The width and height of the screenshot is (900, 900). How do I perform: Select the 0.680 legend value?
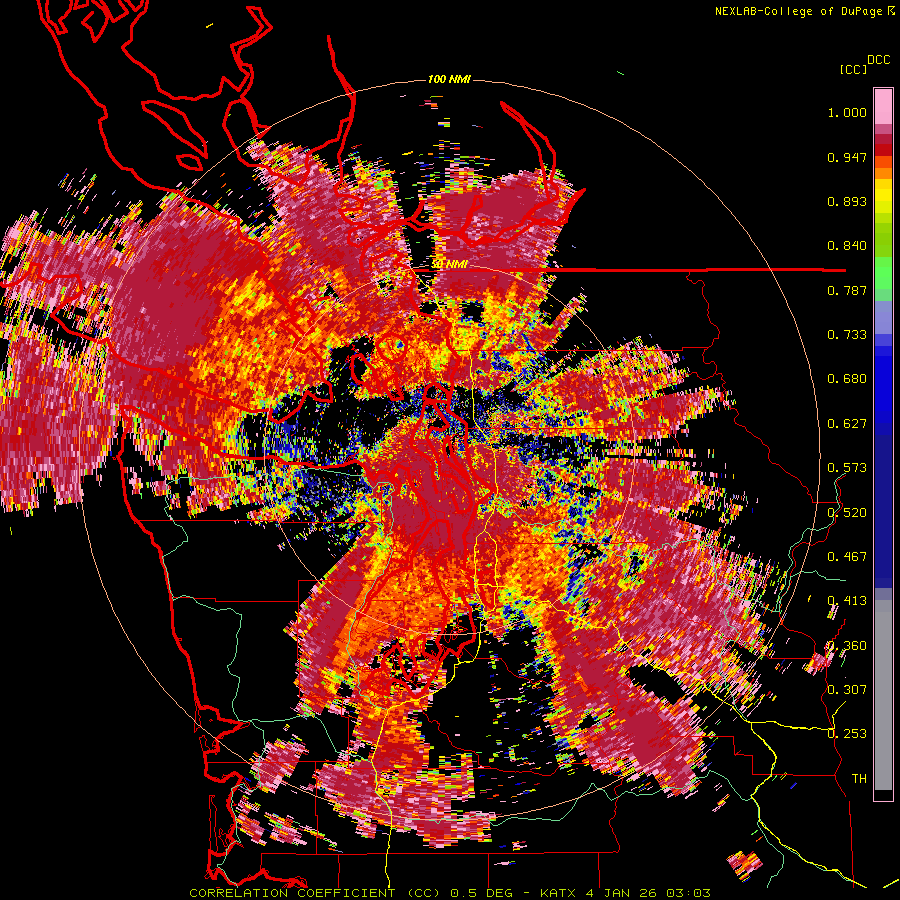pyautogui.click(x=847, y=379)
